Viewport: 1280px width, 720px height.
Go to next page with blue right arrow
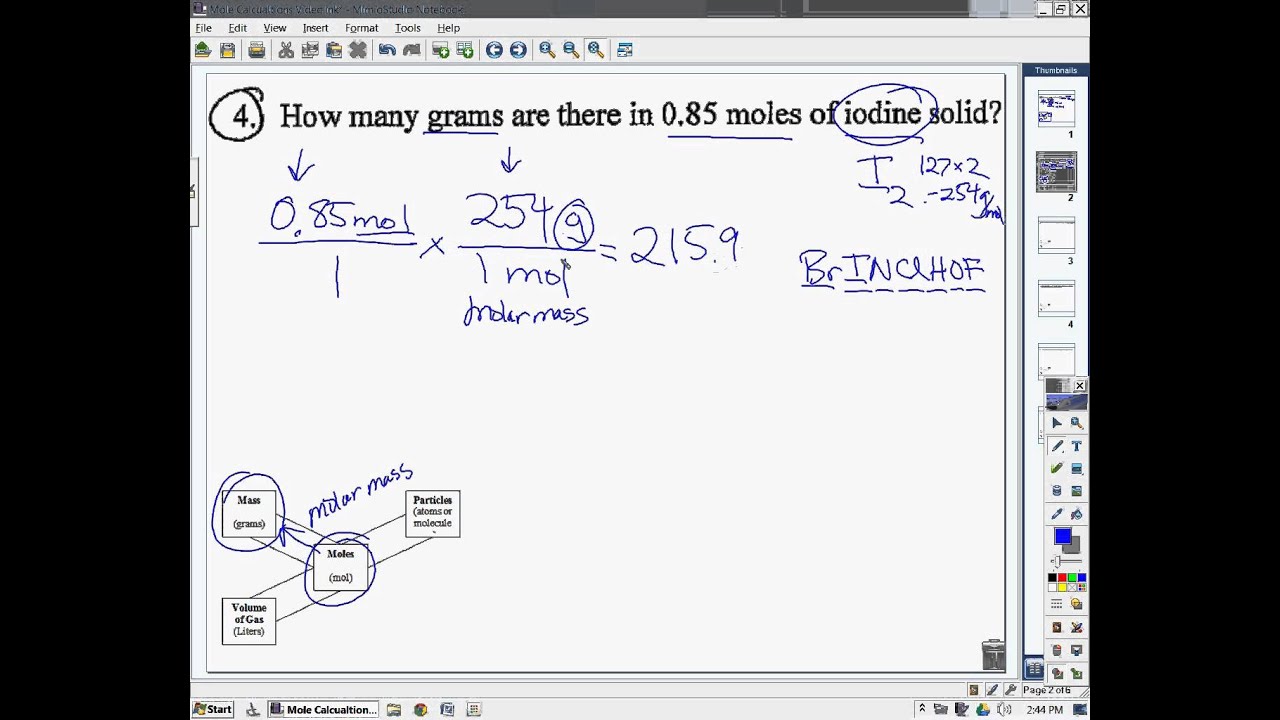[518, 50]
